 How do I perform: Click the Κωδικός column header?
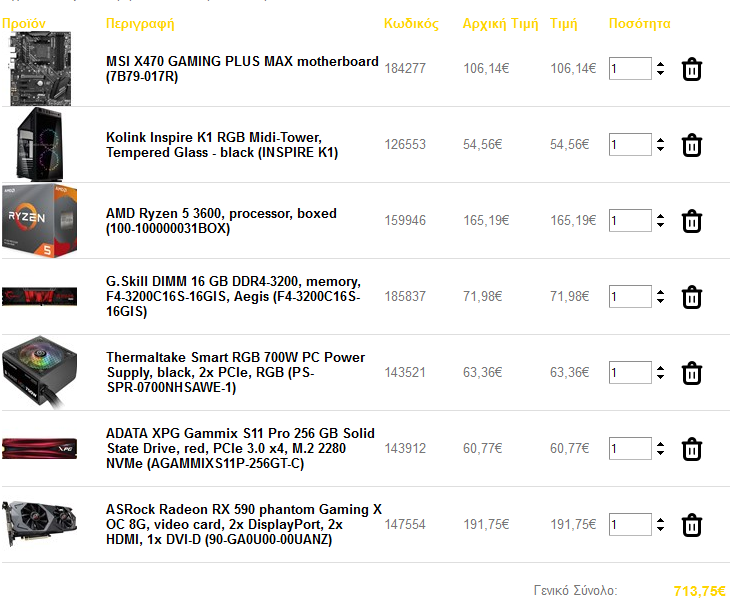click(x=411, y=23)
